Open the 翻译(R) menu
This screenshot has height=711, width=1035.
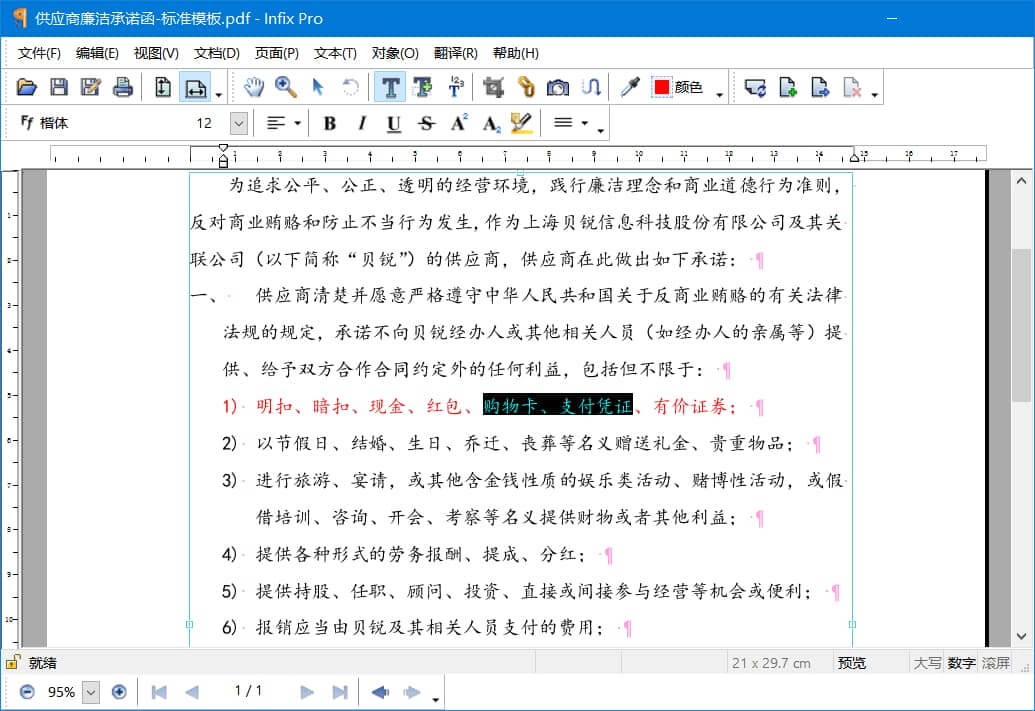tap(456, 53)
